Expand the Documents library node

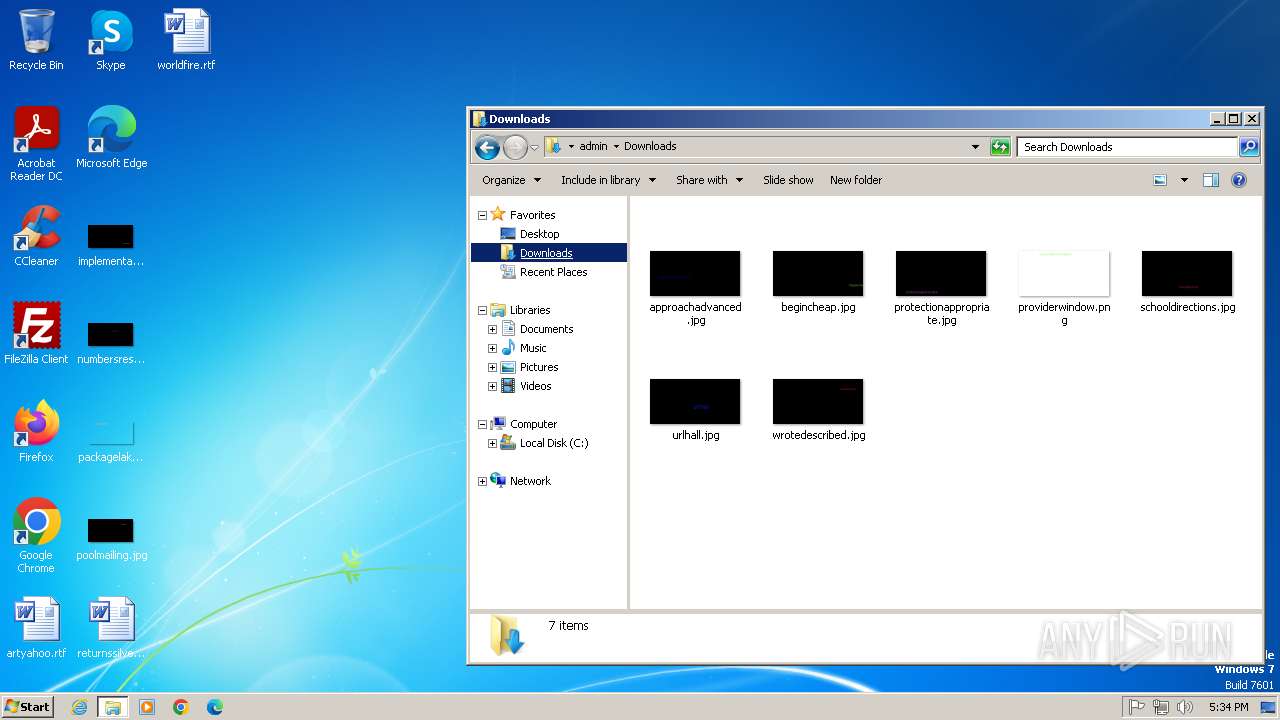(492, 329)
